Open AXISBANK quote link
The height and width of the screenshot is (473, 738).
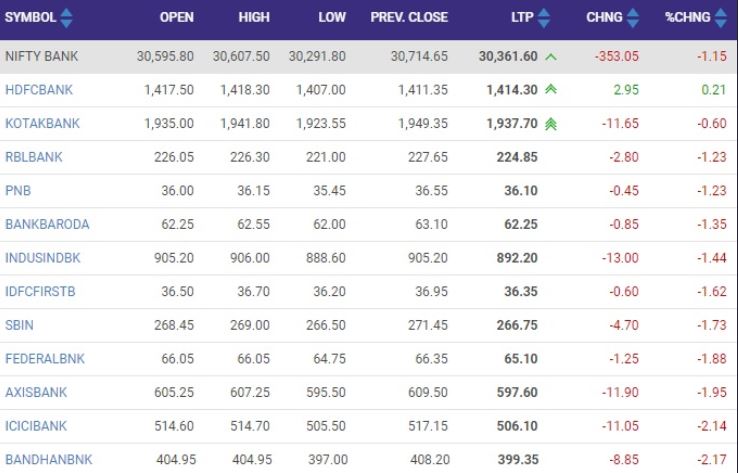point(36,393)
